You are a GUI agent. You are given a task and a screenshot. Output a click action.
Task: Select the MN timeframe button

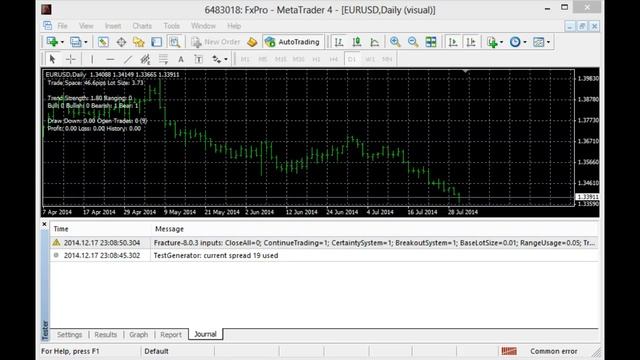[x=387, y=59]
